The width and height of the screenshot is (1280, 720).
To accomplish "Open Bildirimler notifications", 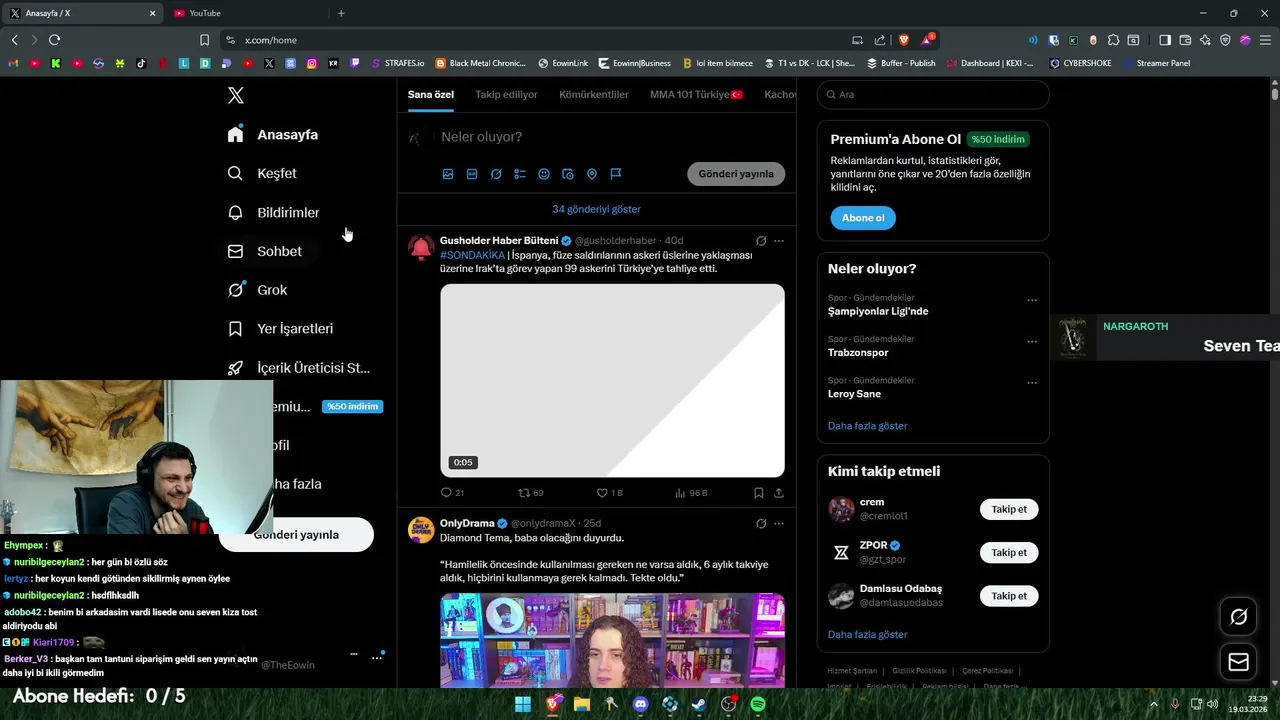I will 274,212.
